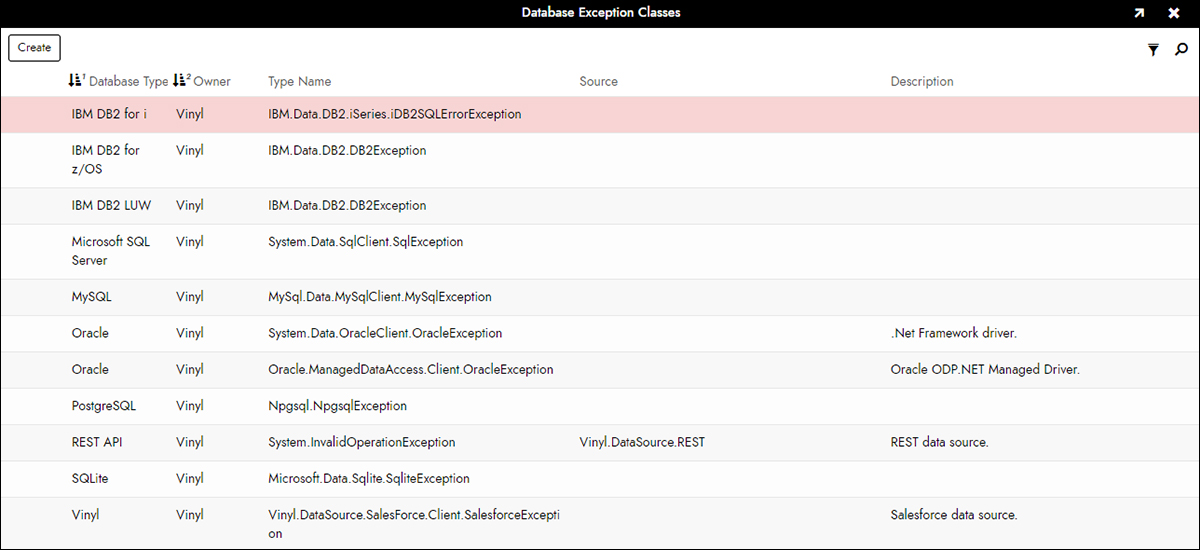The height and width of the screenshot is (550, 1200).
Task: Click the Salesforce data source description
Action: [953, 515]
